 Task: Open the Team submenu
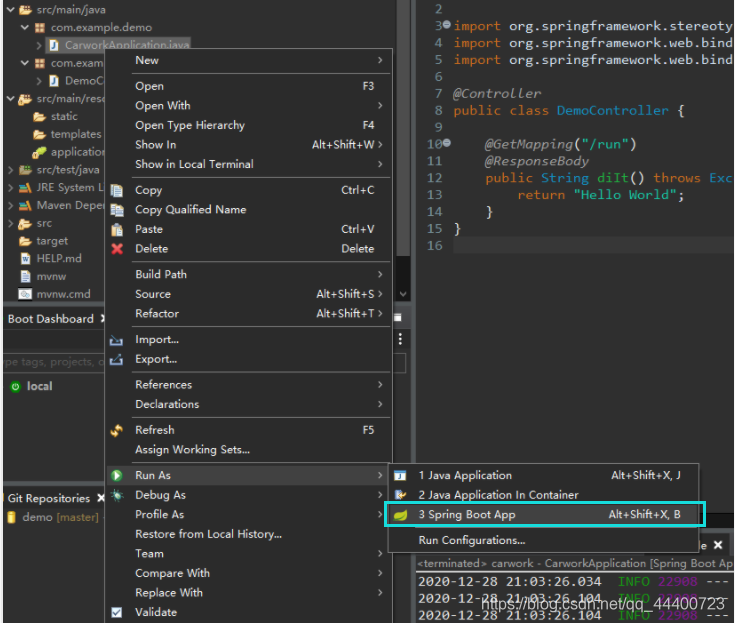click(x=249, y=554)
